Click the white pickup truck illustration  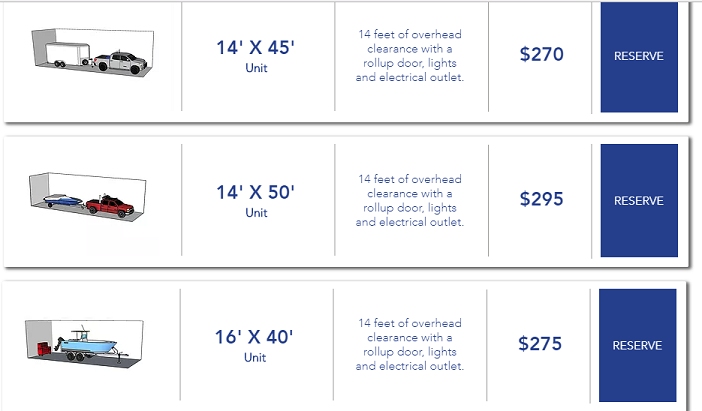[x=121, y=62]
